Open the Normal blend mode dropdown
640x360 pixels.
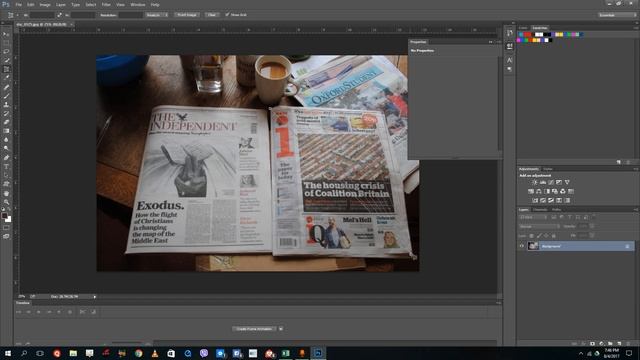539,226
